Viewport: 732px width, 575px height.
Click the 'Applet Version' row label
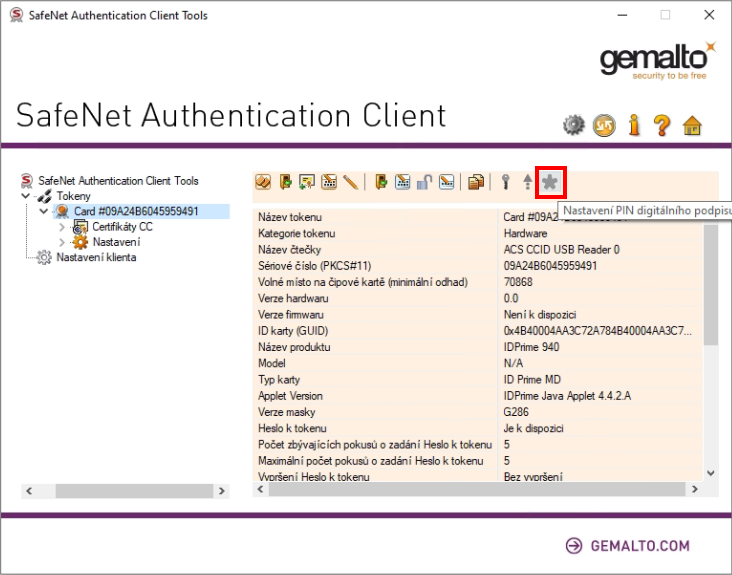pos(290,396)
